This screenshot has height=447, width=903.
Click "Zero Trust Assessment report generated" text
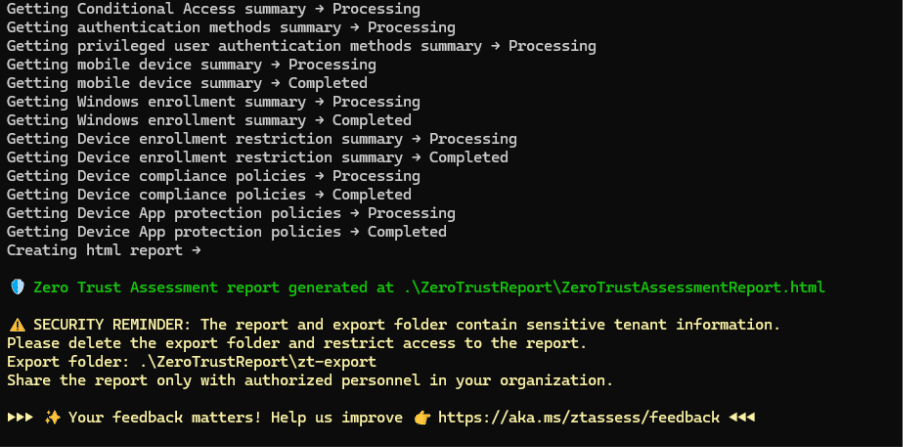tap(200, 287)
